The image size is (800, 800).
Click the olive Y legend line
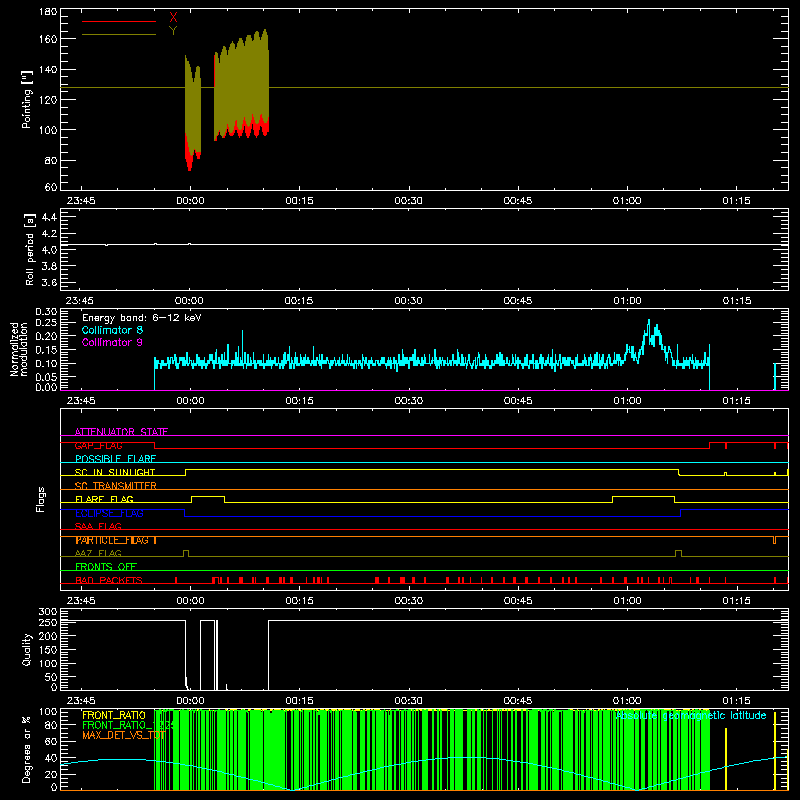(119, 35)
